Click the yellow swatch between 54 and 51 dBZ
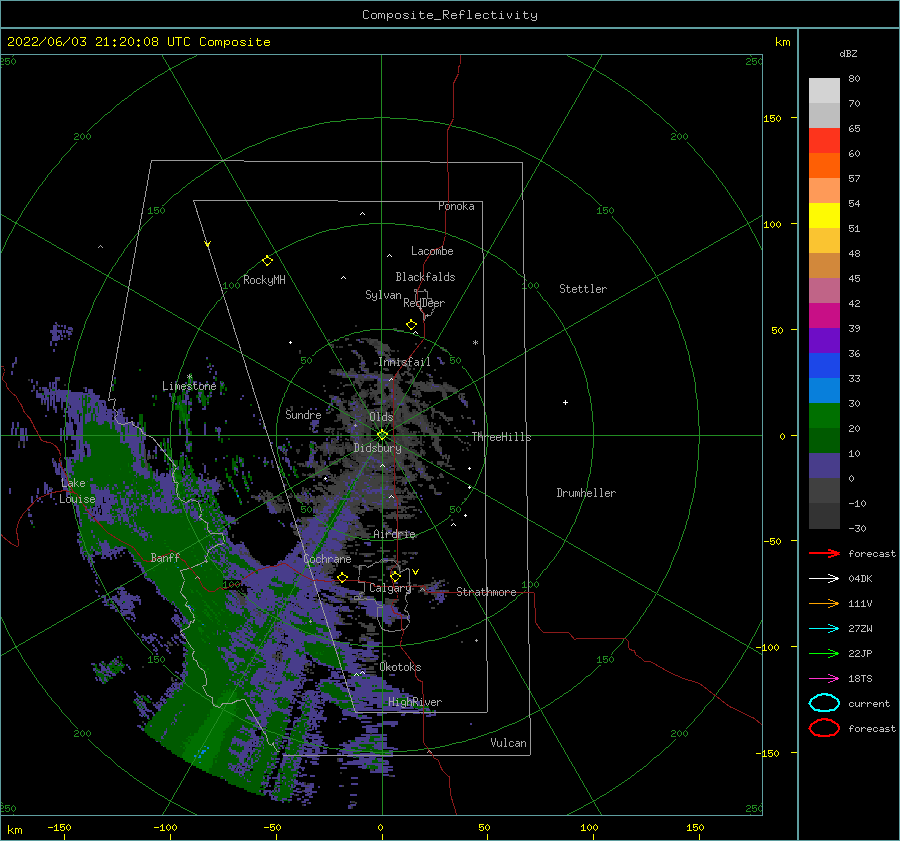Screen dimensions: 900x841 [x=824, y=216]
